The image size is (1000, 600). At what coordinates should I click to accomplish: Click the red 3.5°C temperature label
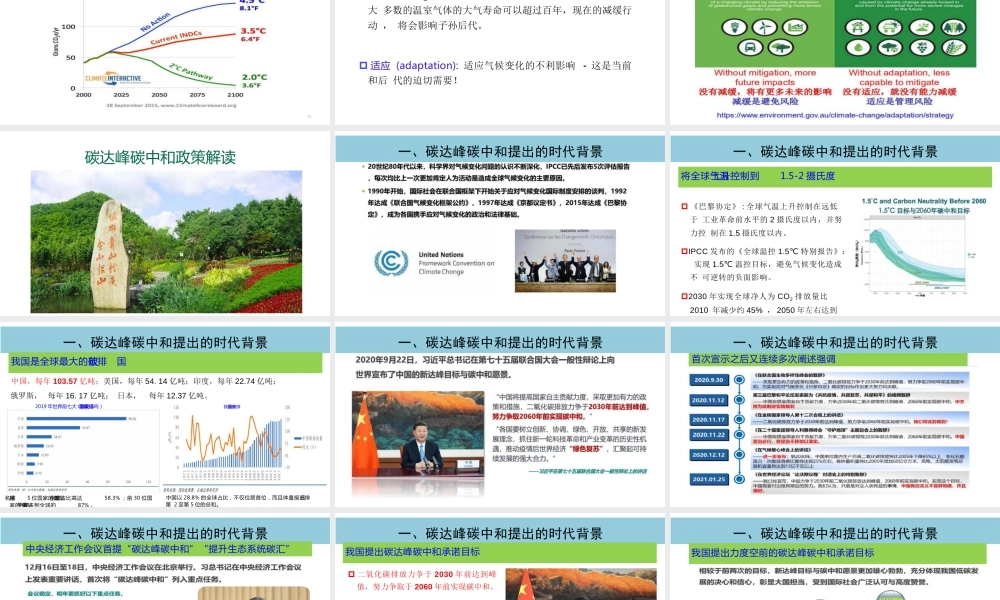click(x=253, y=31)
